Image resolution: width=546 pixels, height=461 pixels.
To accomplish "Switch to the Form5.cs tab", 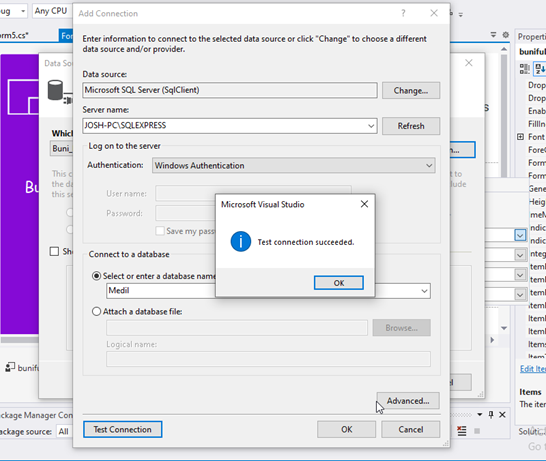I will pyautogui.click(x=14, y=35).
